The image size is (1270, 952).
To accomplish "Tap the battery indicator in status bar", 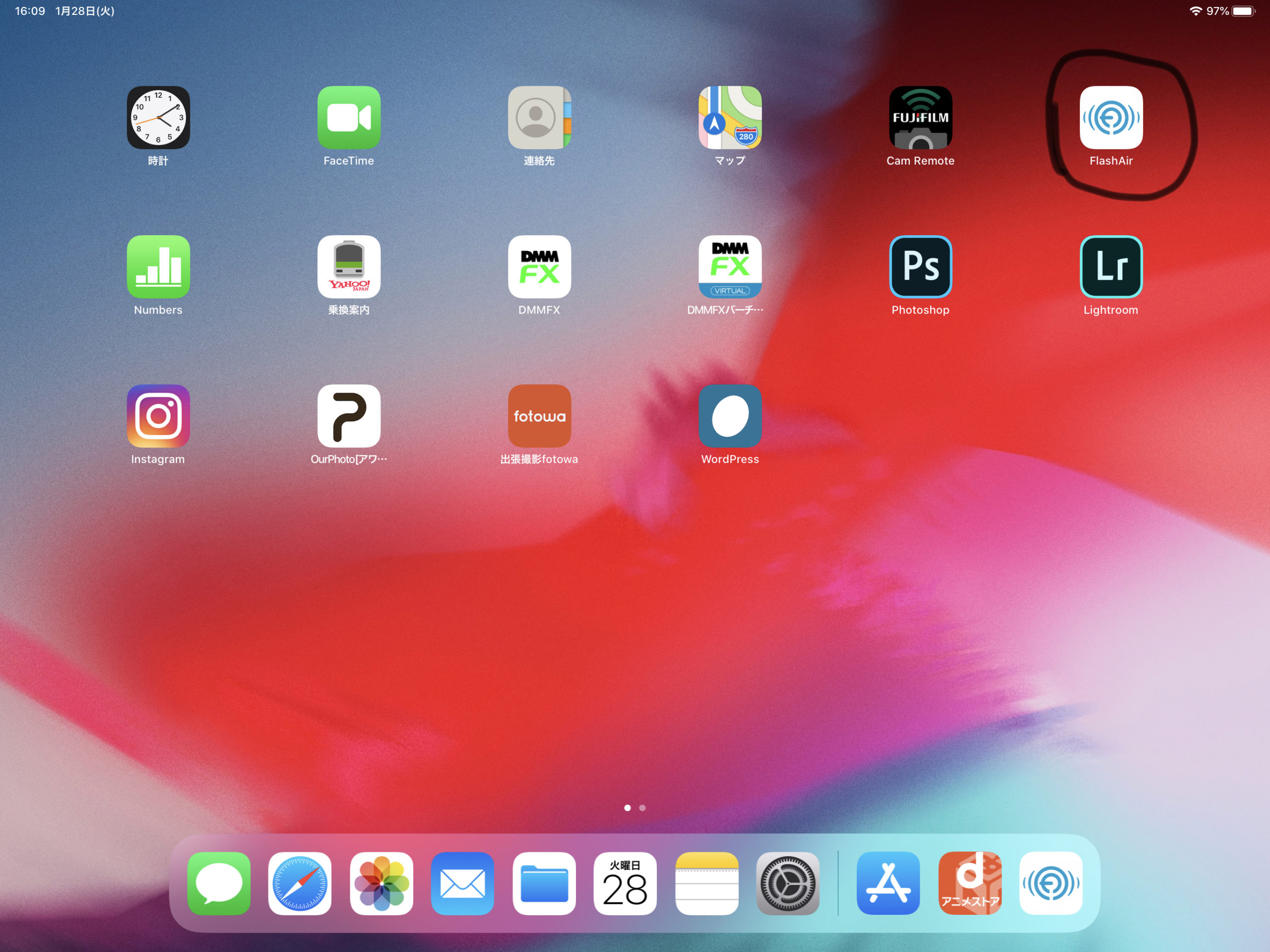I will [x=1243, y=11].
